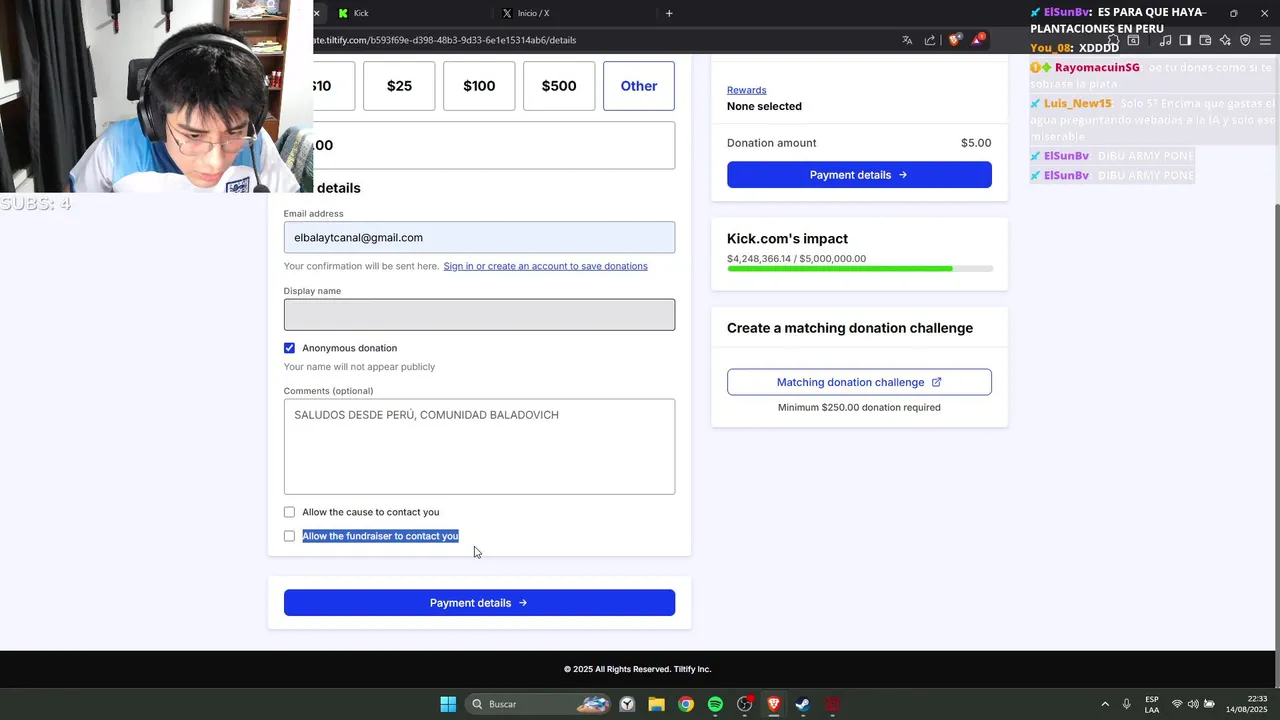Open Spotify from taskbar

pos(715,704)
